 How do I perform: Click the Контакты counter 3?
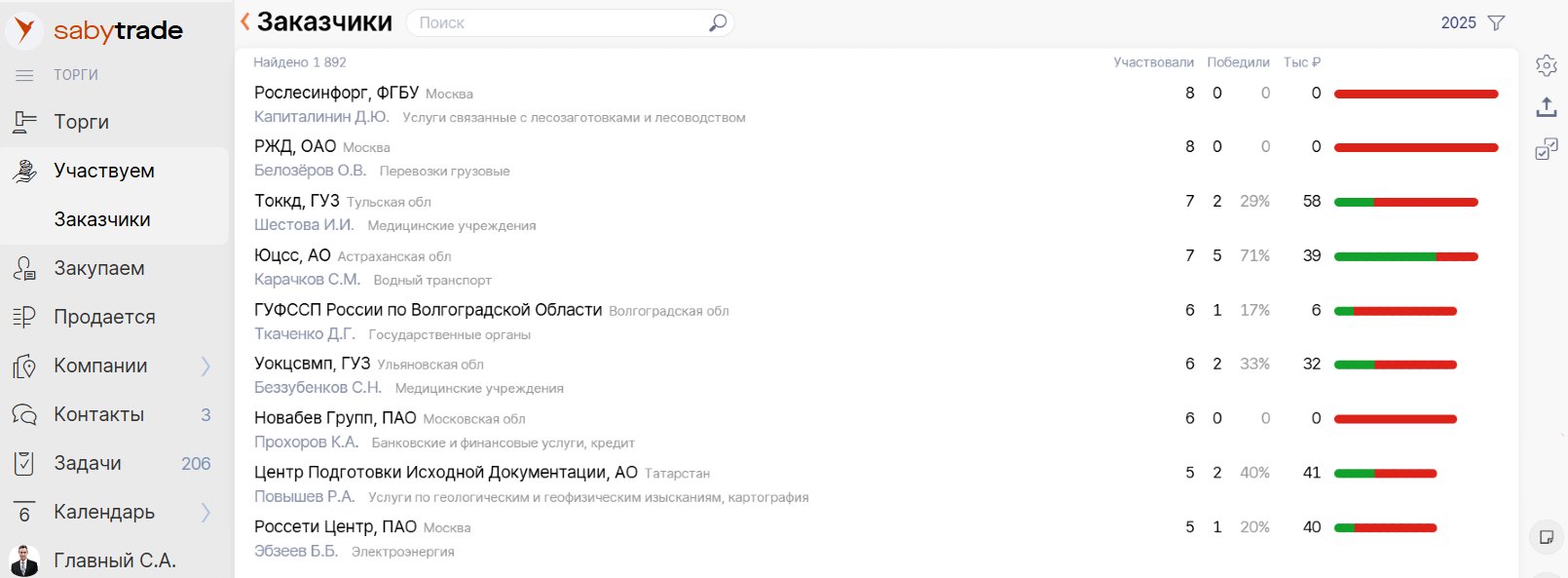point(205,414)
